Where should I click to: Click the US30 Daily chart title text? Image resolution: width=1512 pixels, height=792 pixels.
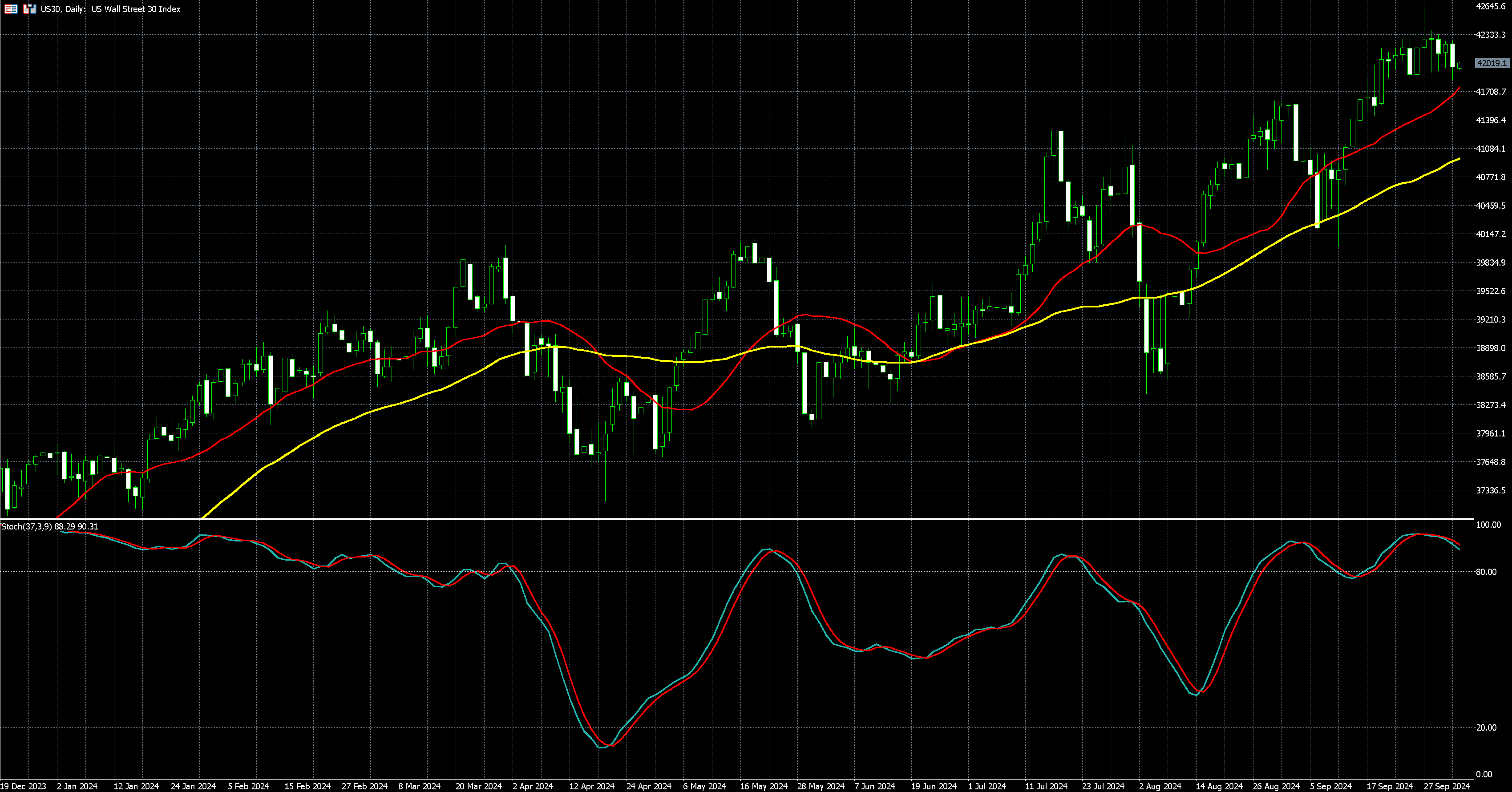[110, 9]
